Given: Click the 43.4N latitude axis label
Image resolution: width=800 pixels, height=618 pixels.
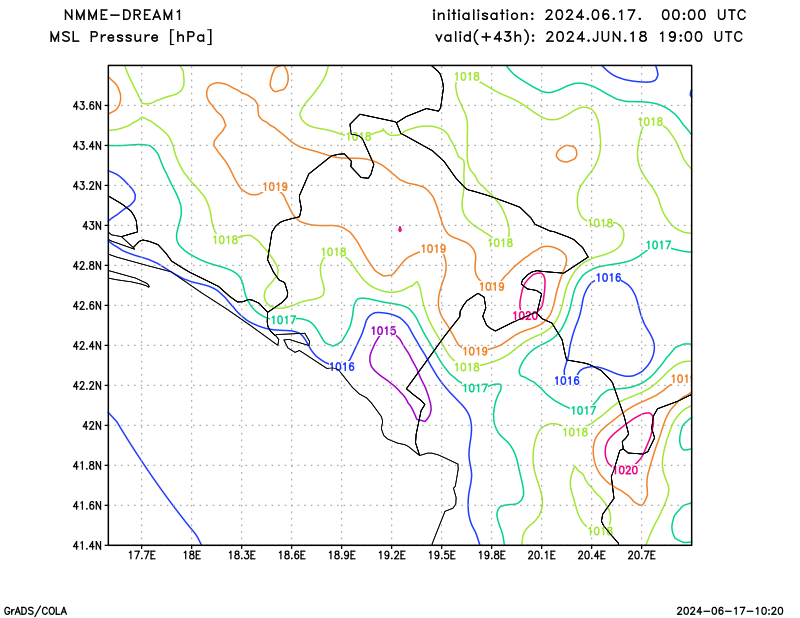Looking at the screenshot, I should coord(87,146).
